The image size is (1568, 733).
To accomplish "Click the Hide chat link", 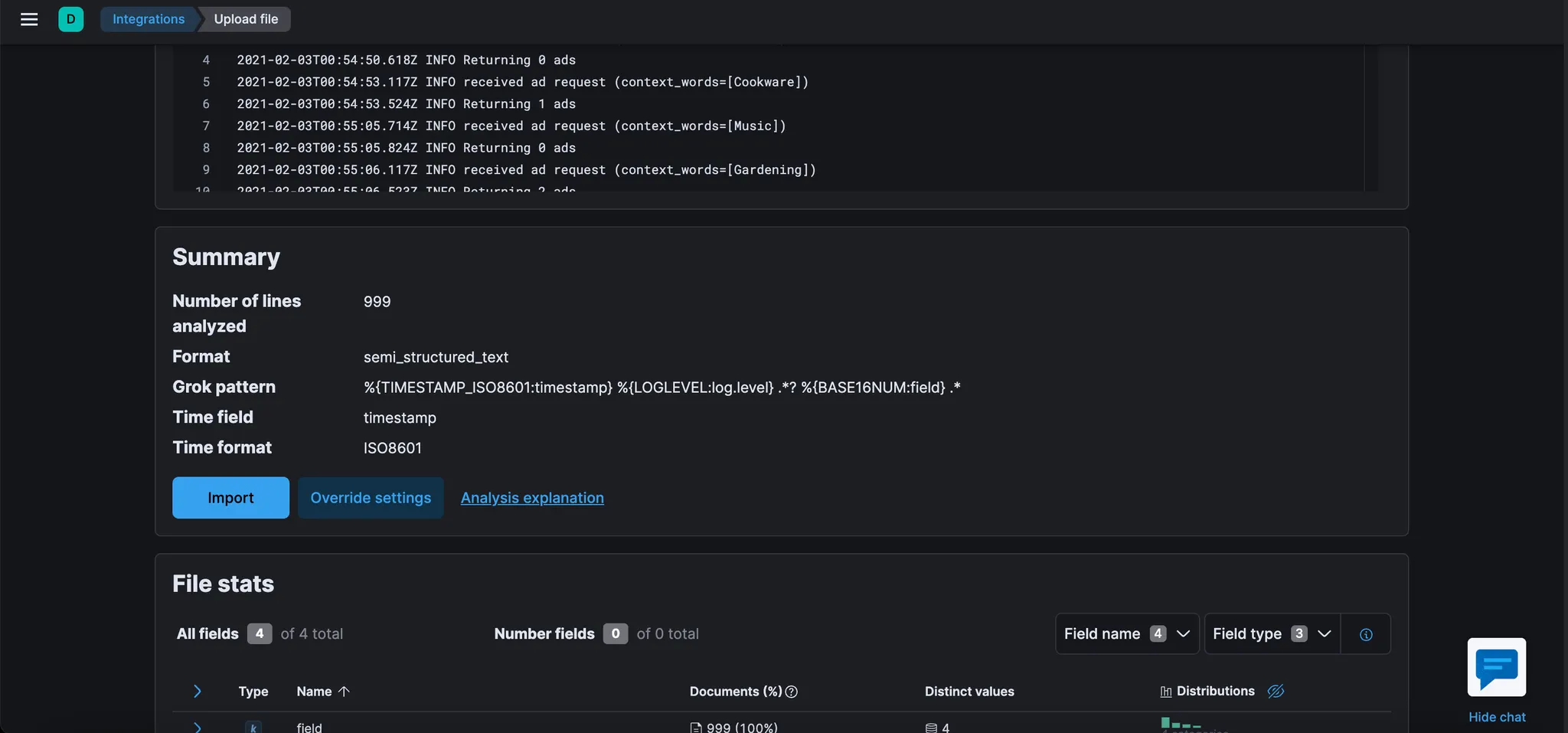I will point(1497,717).
